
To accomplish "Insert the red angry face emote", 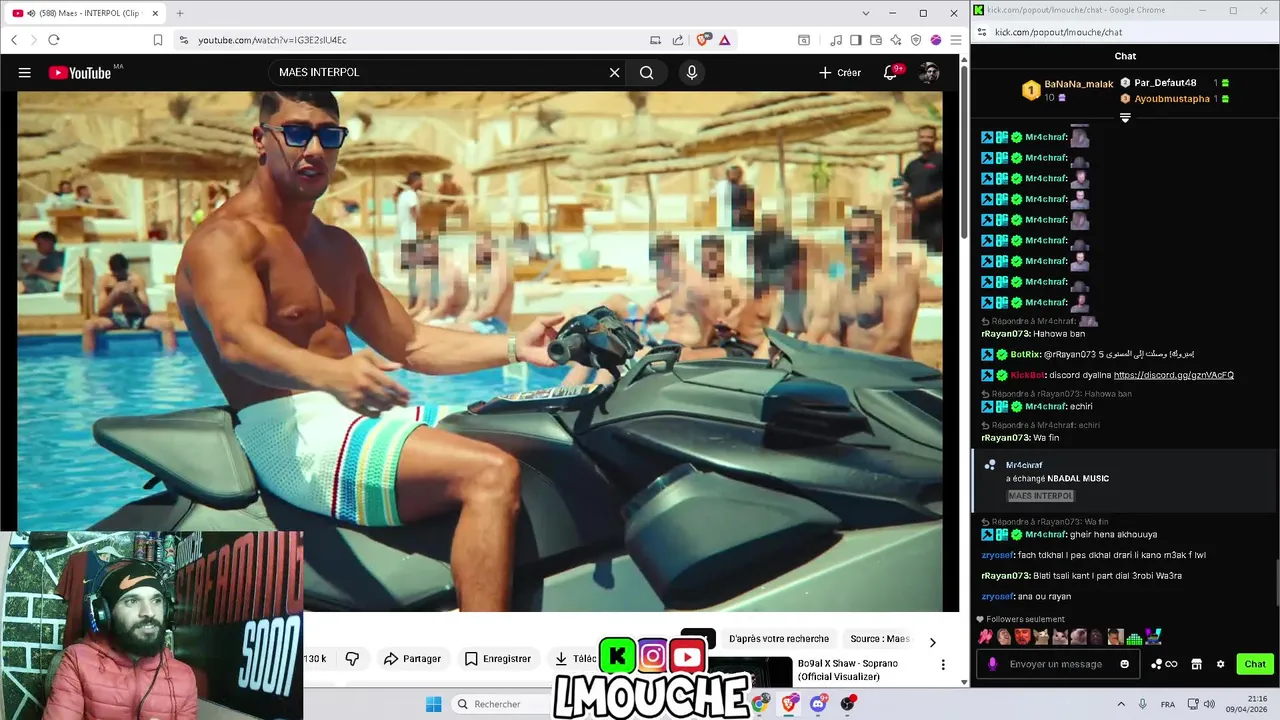I will click(1022, 636).
